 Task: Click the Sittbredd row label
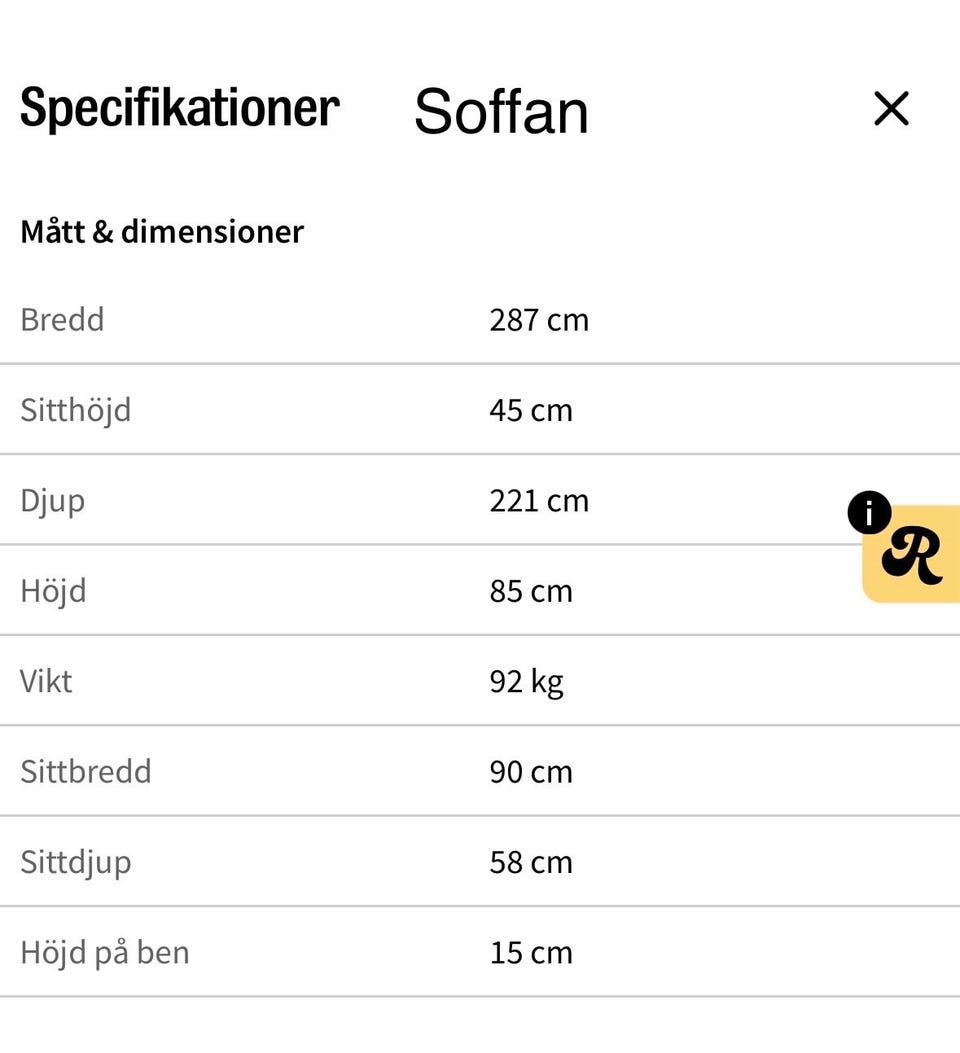(86, 772)
